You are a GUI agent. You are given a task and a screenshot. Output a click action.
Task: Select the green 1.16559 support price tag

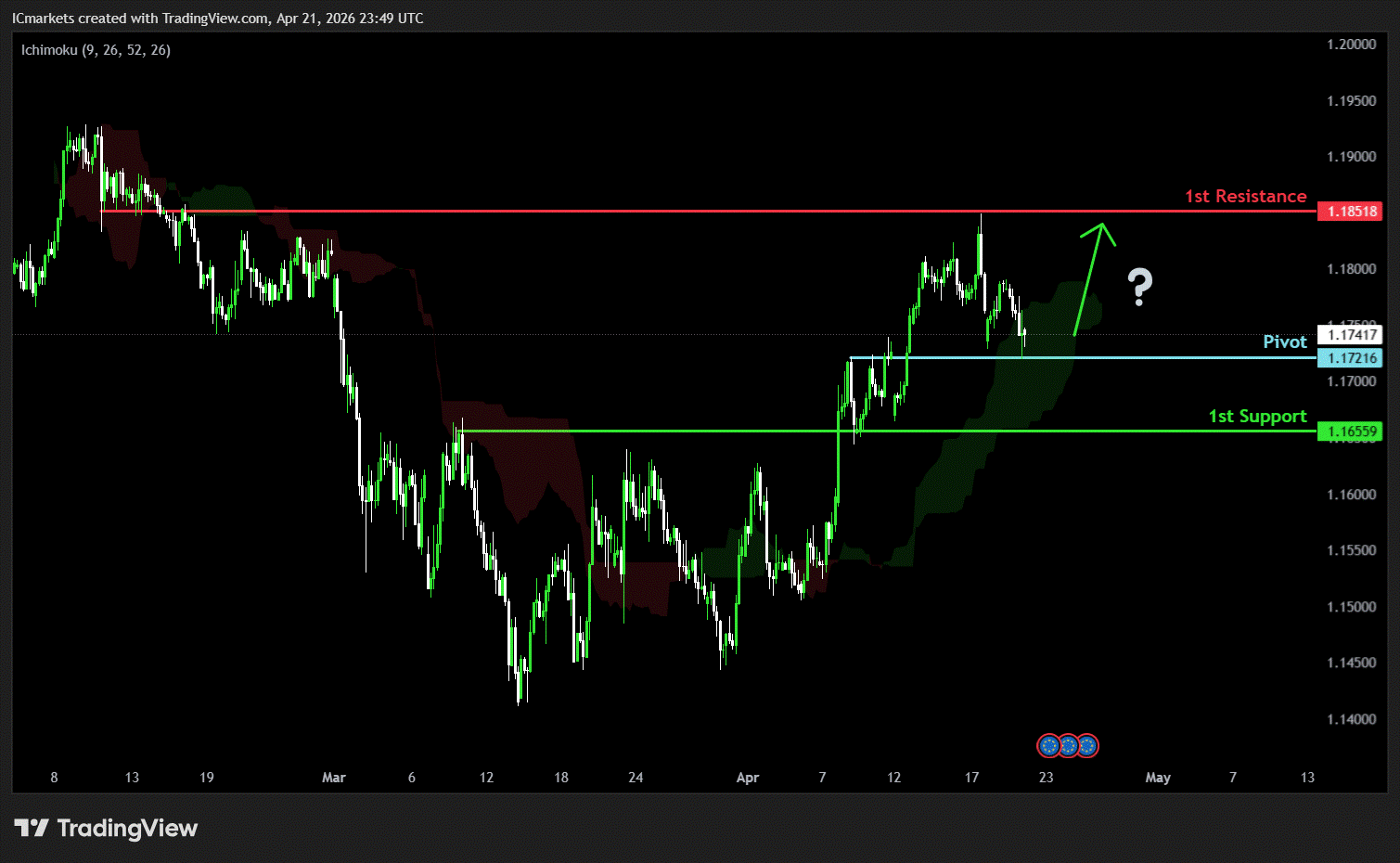click(x=1350, y=431)
